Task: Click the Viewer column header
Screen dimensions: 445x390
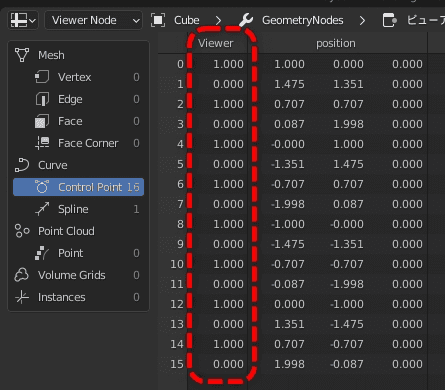Action: click(216, 43)
